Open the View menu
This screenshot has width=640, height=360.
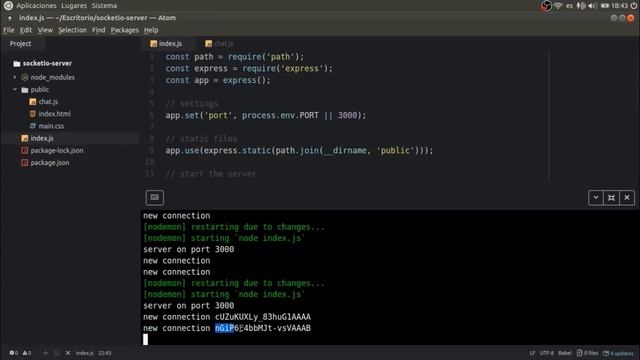tap(45, 30)
